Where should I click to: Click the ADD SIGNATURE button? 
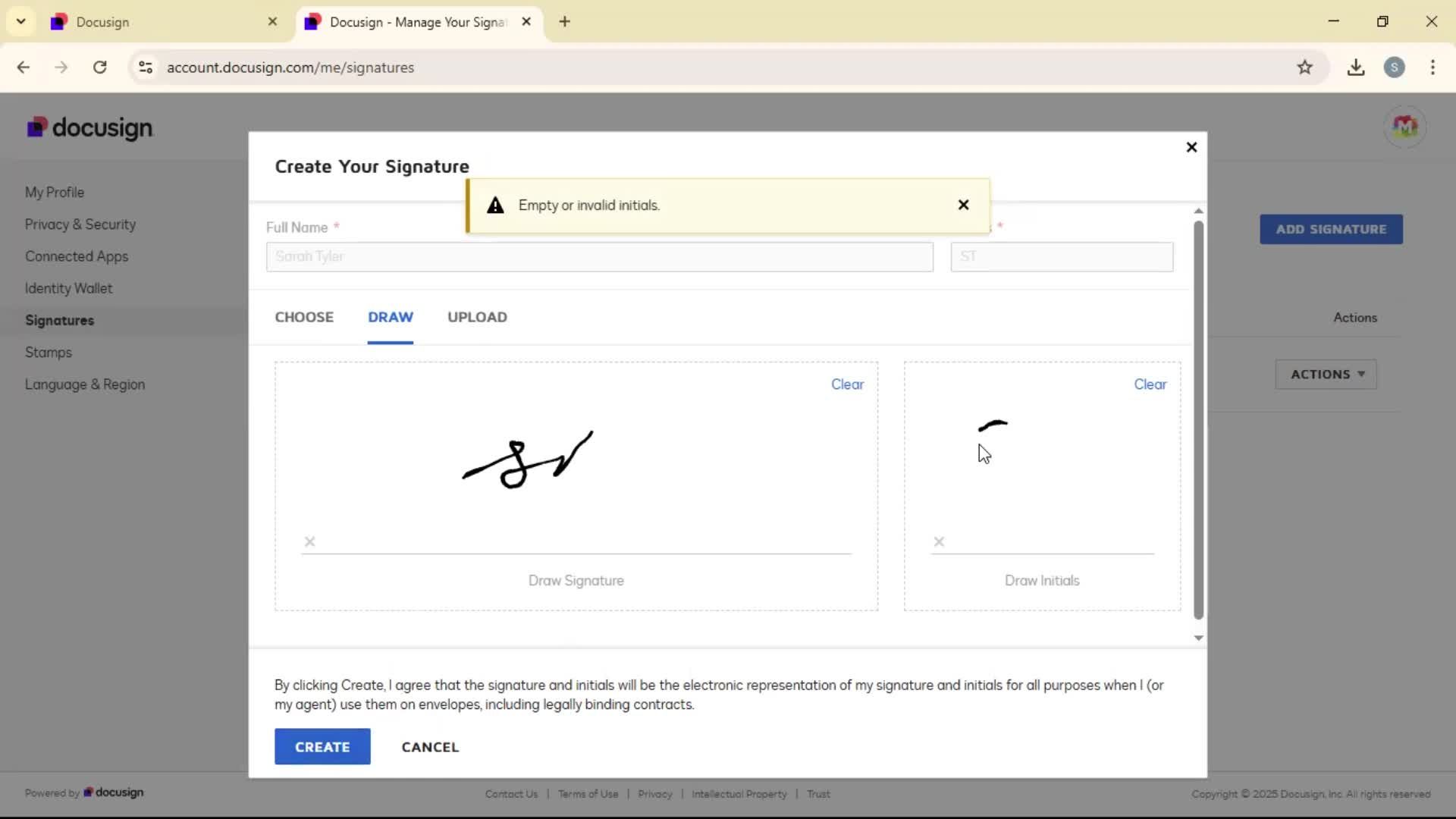pos(1331,229)
